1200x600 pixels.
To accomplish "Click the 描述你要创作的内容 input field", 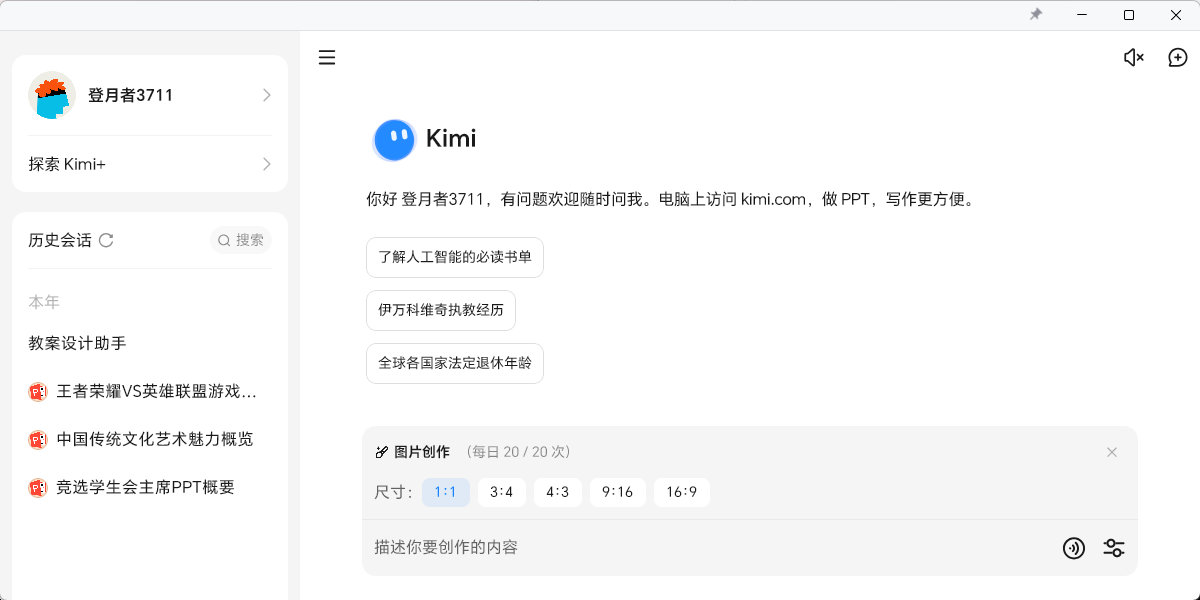I will 600,548.
